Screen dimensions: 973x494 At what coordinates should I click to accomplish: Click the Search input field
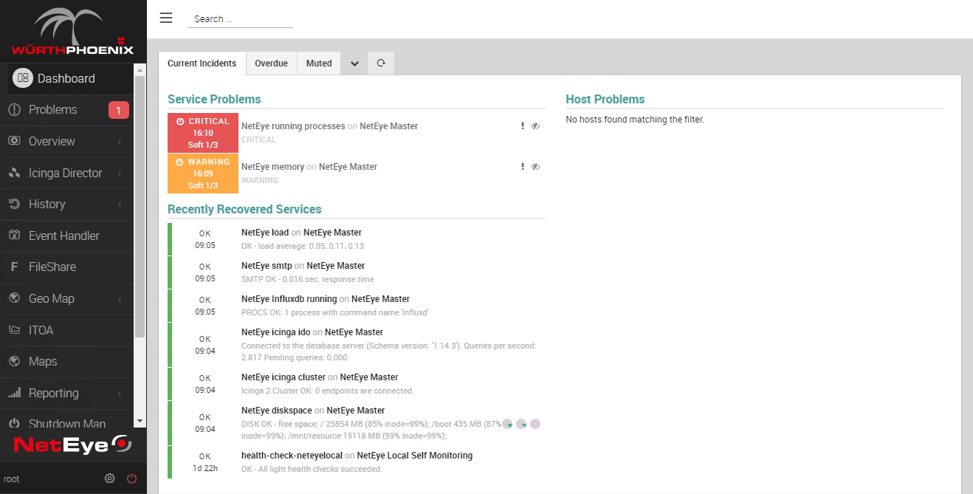coord(240,19)
